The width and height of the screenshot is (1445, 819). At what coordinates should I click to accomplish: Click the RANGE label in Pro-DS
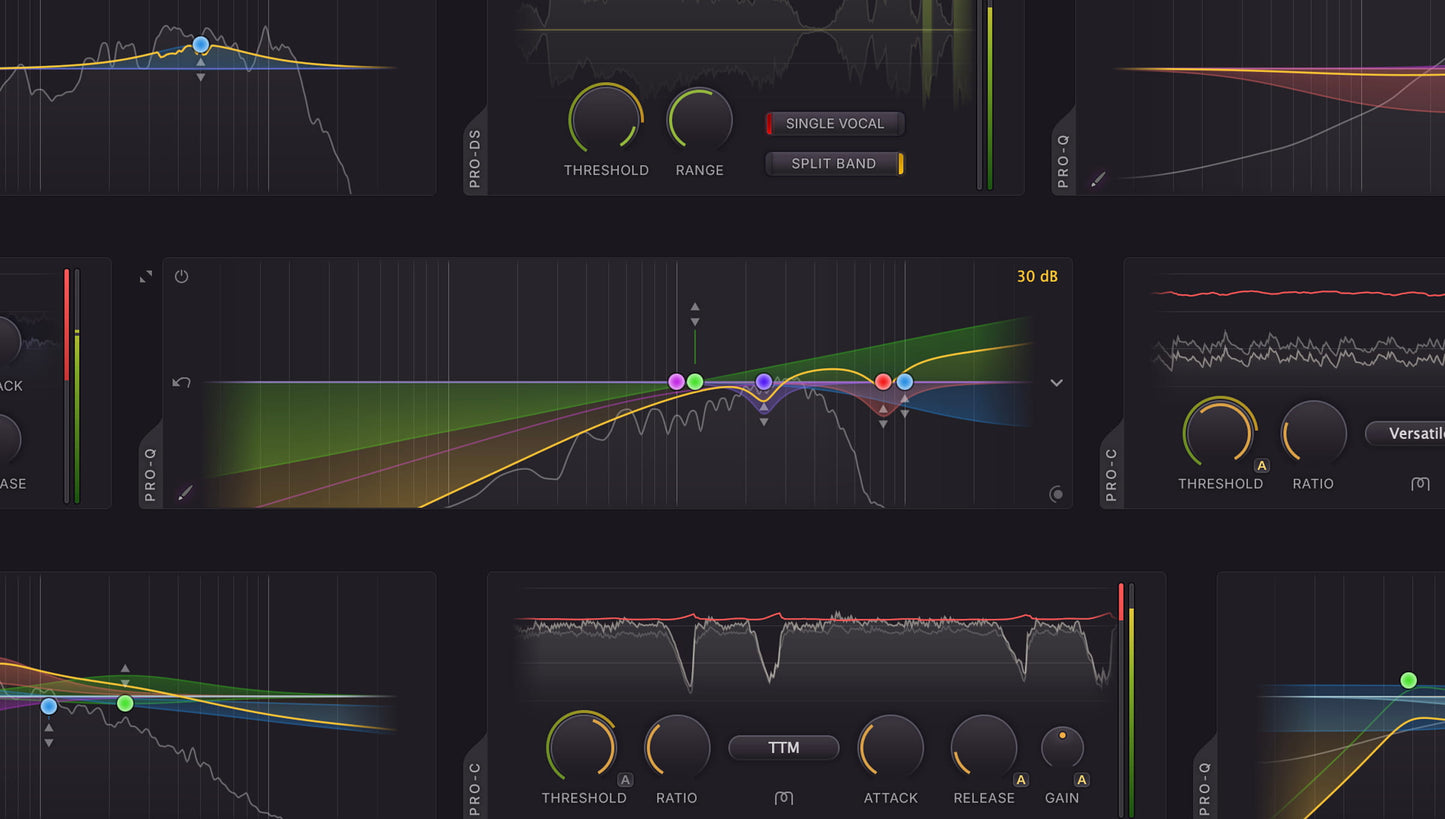click(700, 170)
